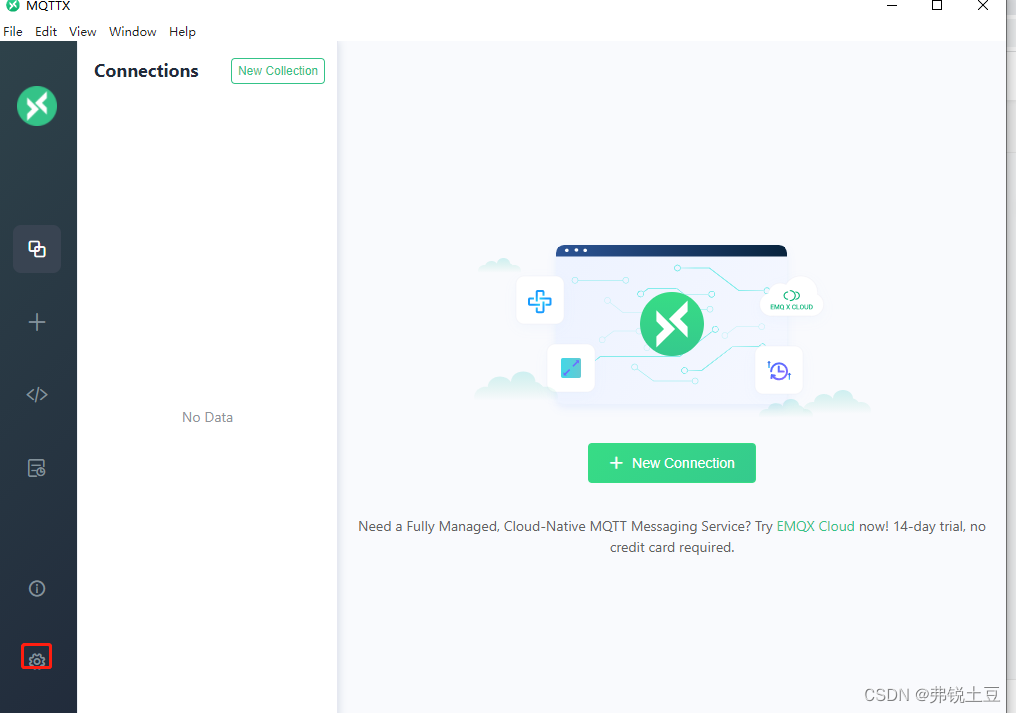Screen dimensions: 1016x713
Task: Click the plus icon in sidebar
Action: [37, 322]
